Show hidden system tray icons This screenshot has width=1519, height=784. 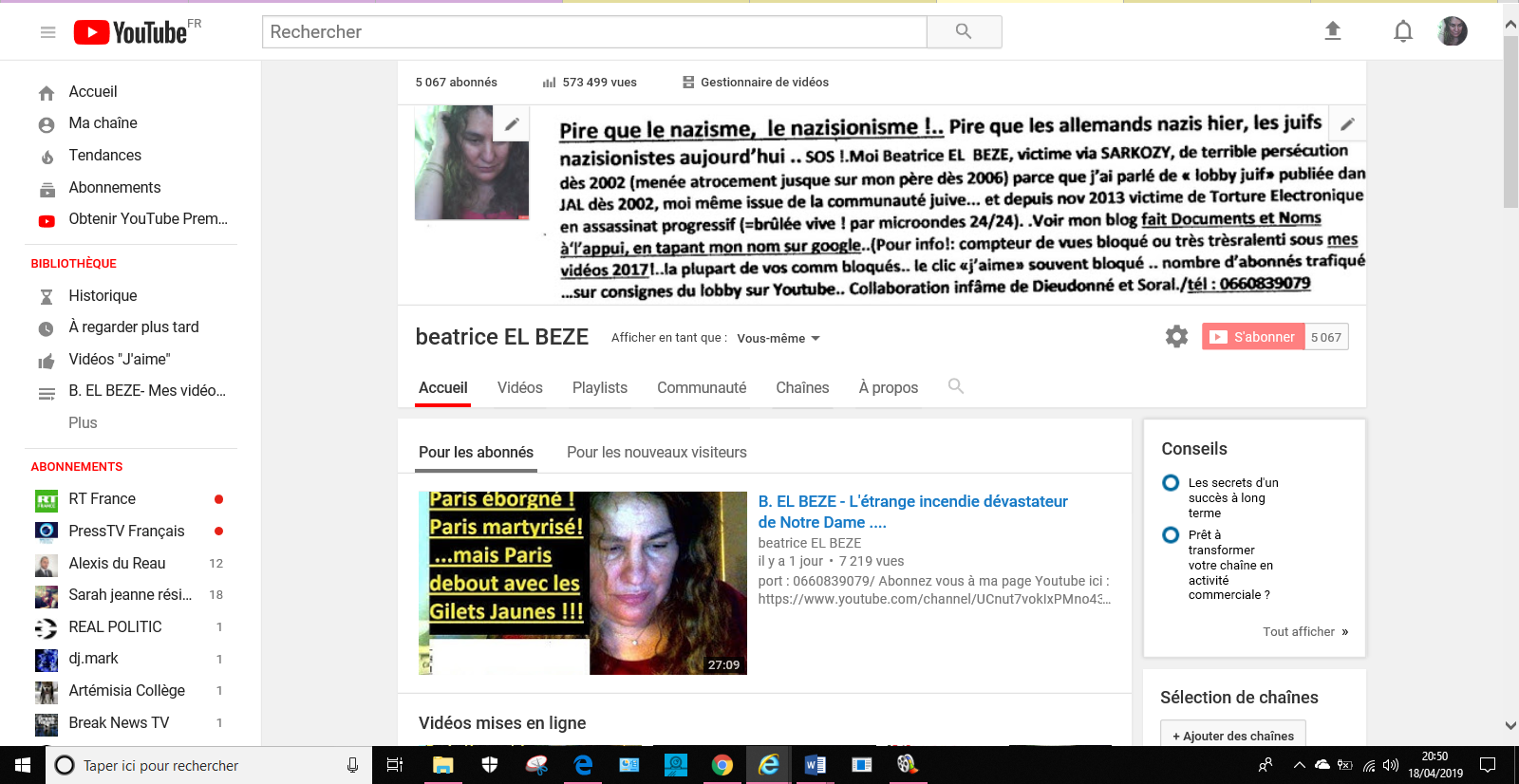(x=1299, y=765)
